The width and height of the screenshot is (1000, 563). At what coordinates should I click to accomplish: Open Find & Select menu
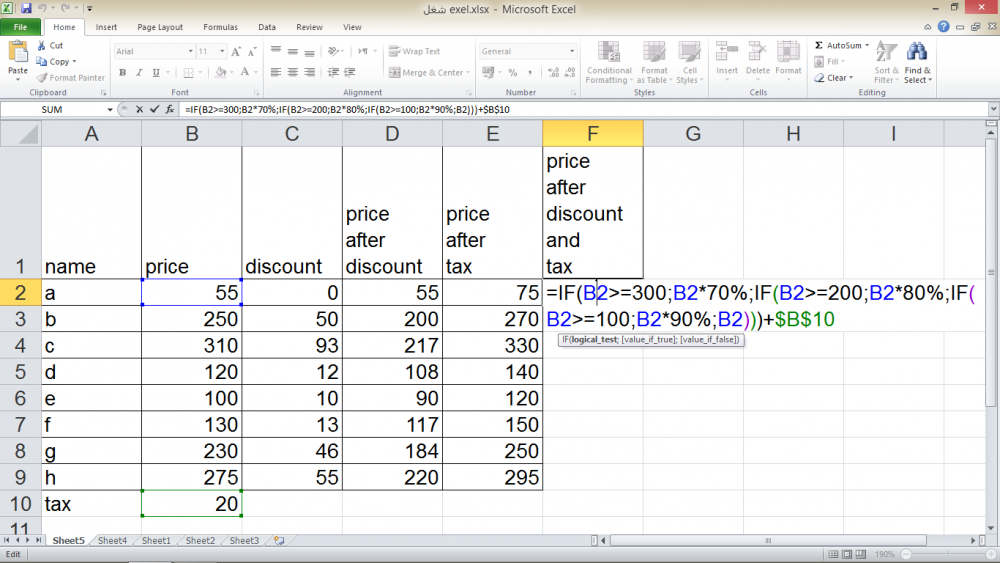click(918, 62)
